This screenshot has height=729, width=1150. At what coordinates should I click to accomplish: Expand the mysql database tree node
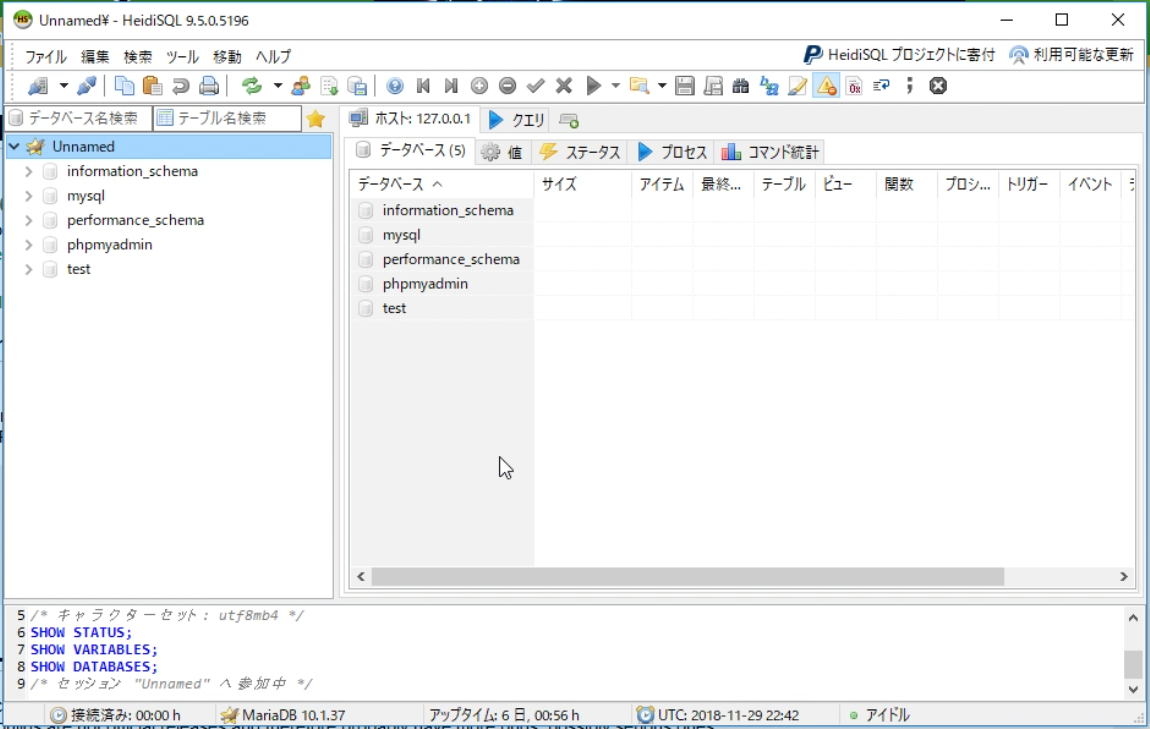(x=28, y=196)
